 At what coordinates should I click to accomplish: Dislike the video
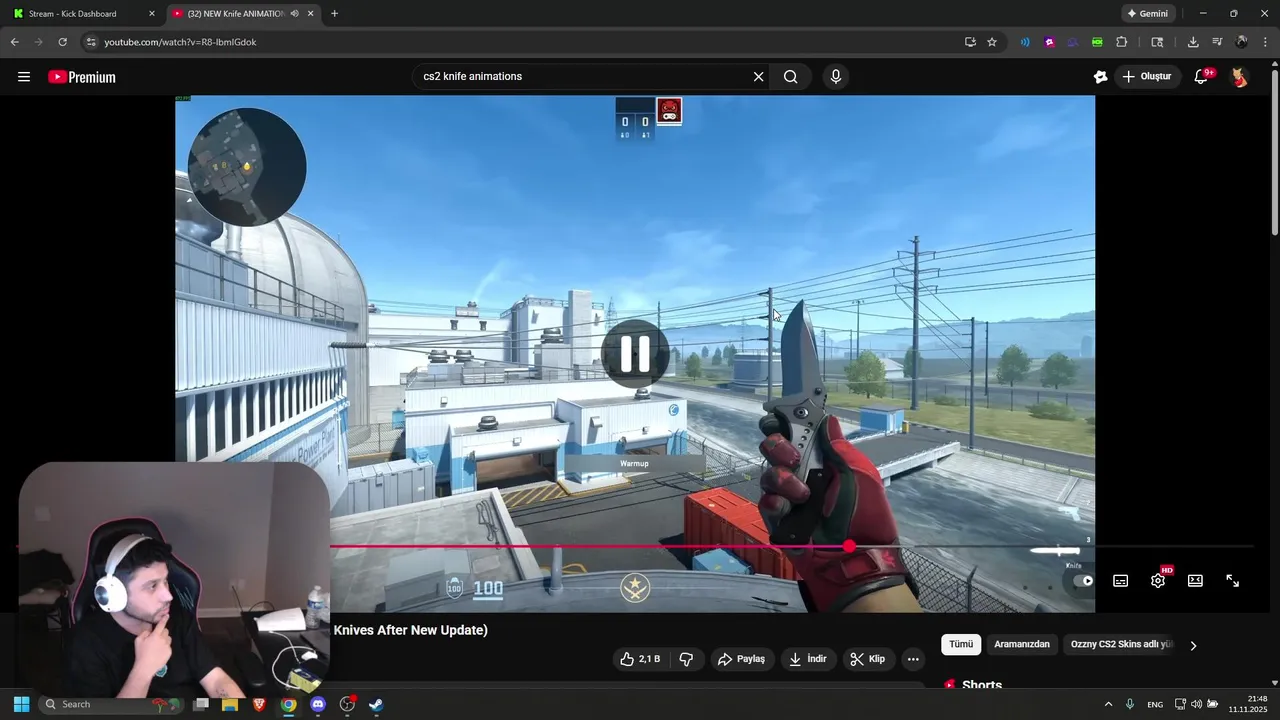(x=686, y=659)
